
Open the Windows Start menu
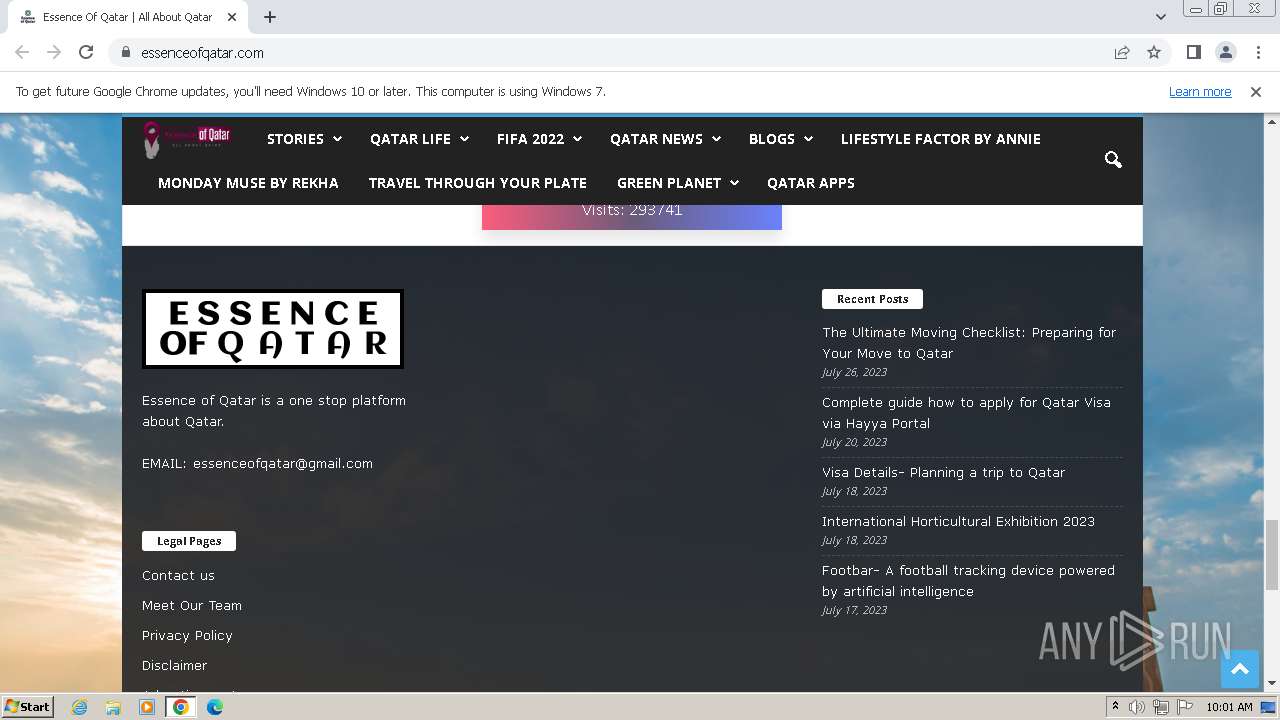[28, 706]
